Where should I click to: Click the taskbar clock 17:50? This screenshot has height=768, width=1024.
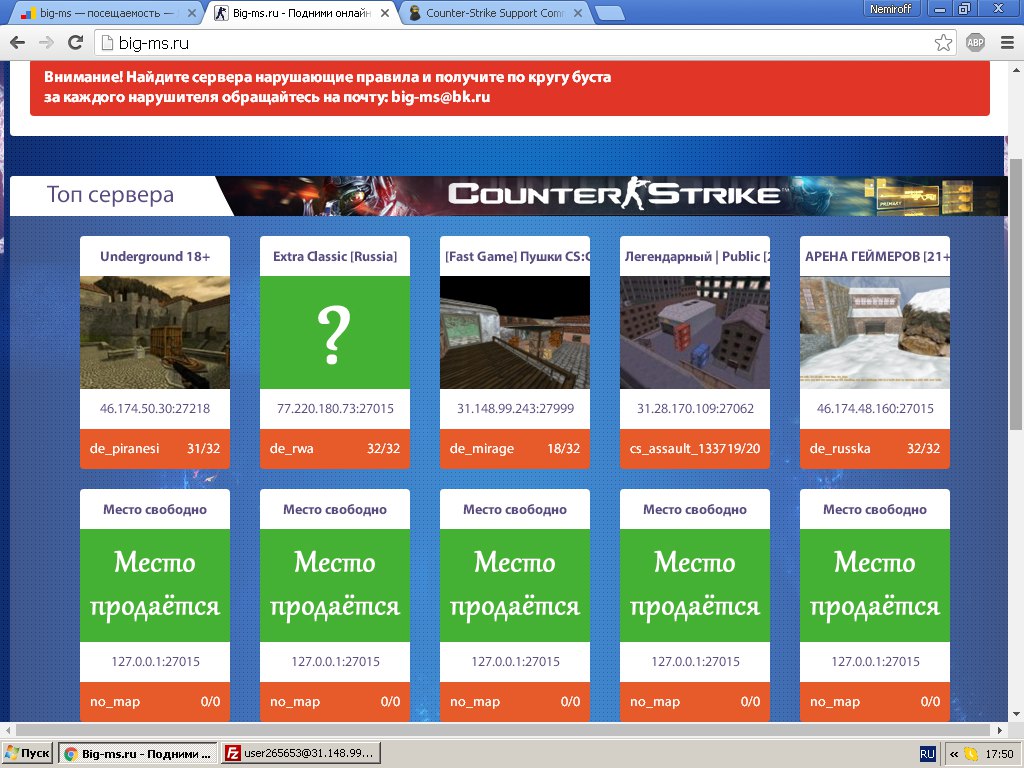coord(999,754)
